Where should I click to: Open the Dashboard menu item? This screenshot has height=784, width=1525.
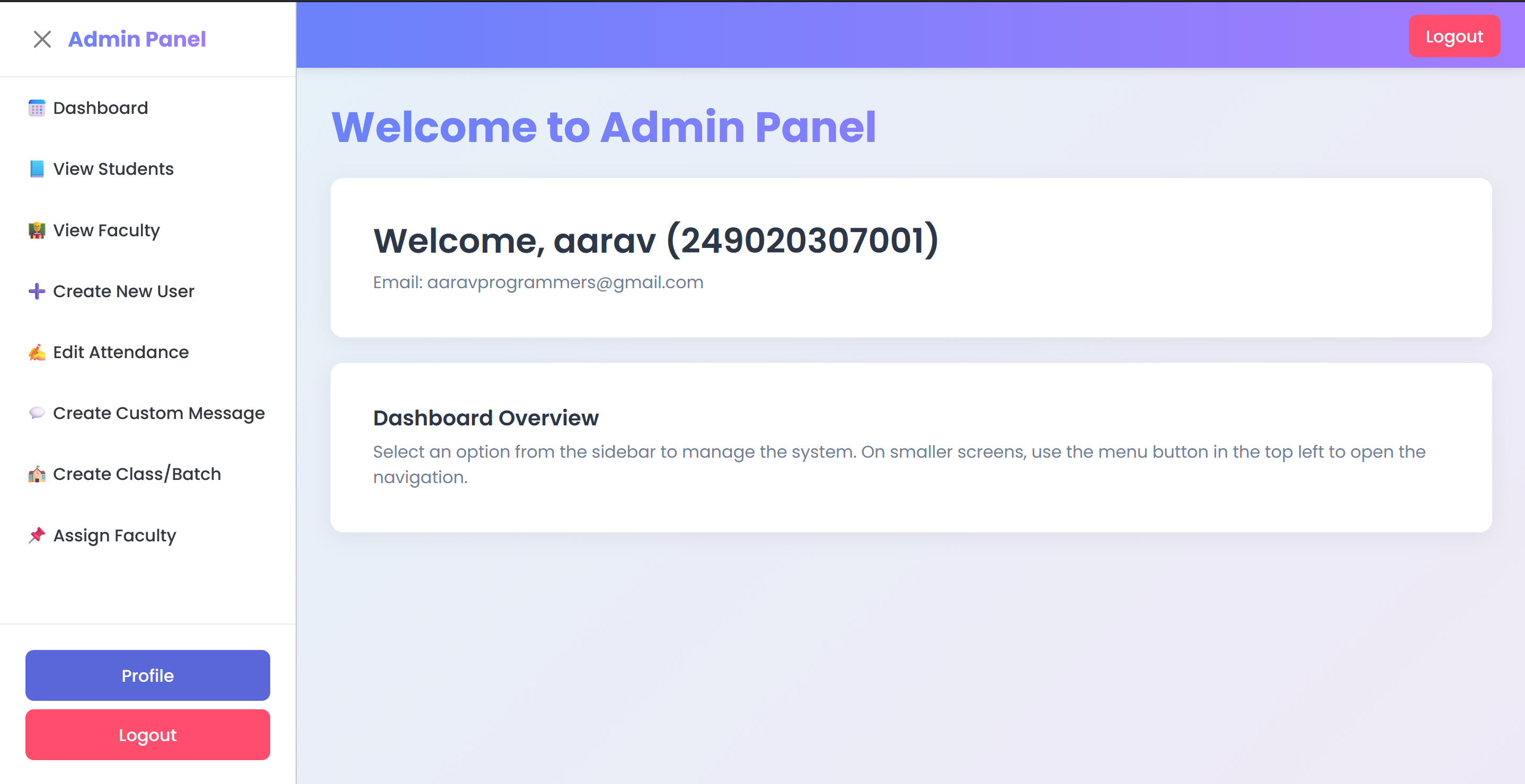[x=101, y=108]
